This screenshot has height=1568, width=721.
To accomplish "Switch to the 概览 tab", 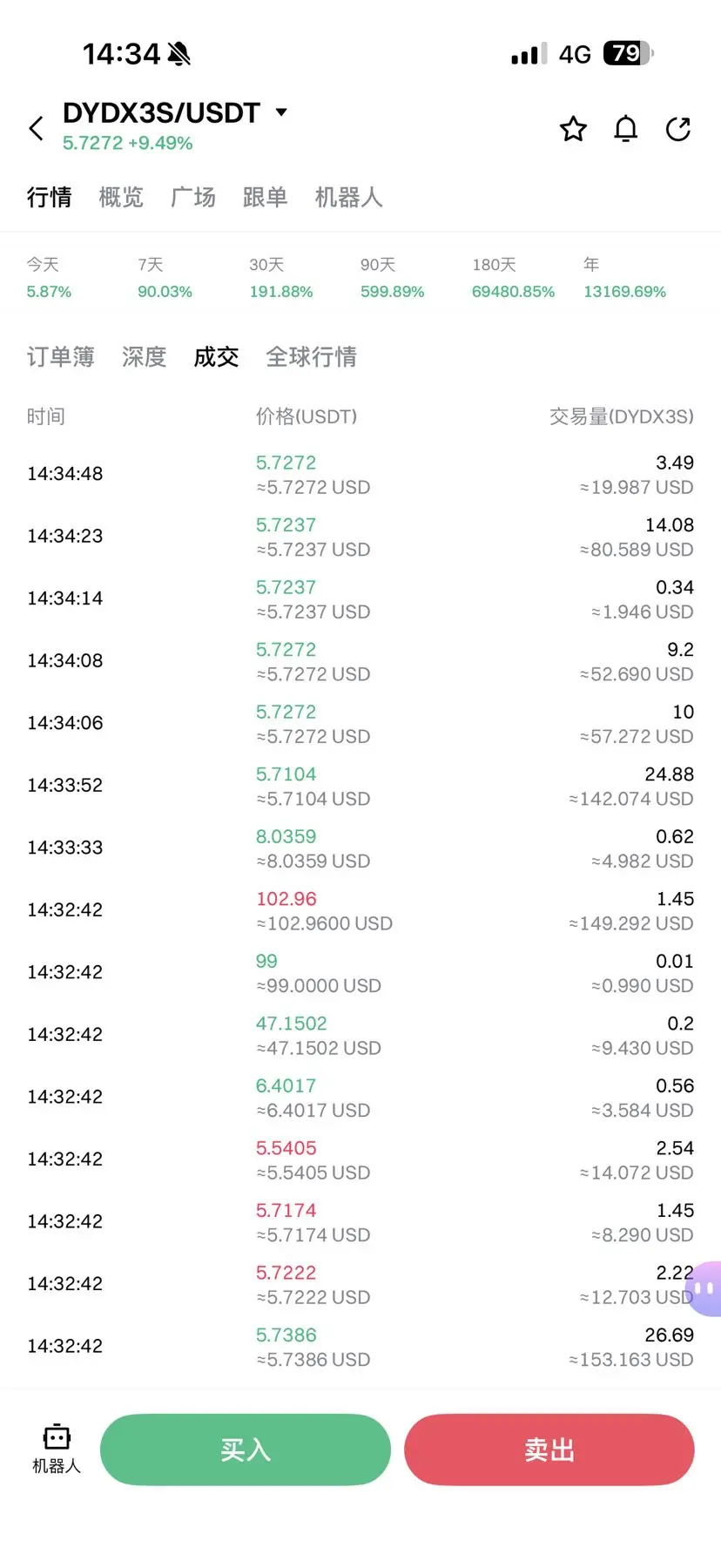I will (x=121, y=198).
